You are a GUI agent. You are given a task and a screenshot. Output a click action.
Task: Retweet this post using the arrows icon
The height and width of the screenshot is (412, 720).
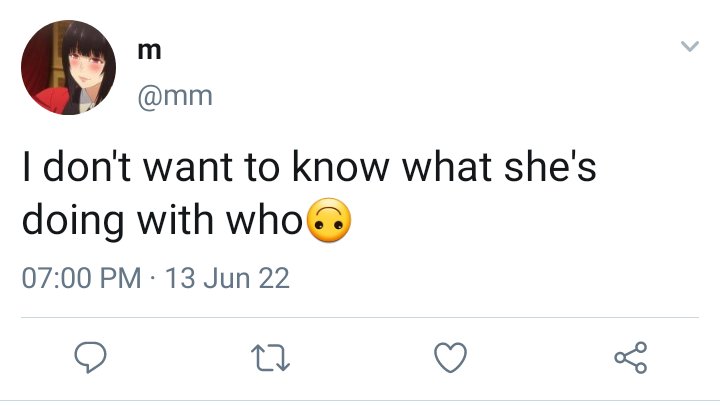coord(270,358)
